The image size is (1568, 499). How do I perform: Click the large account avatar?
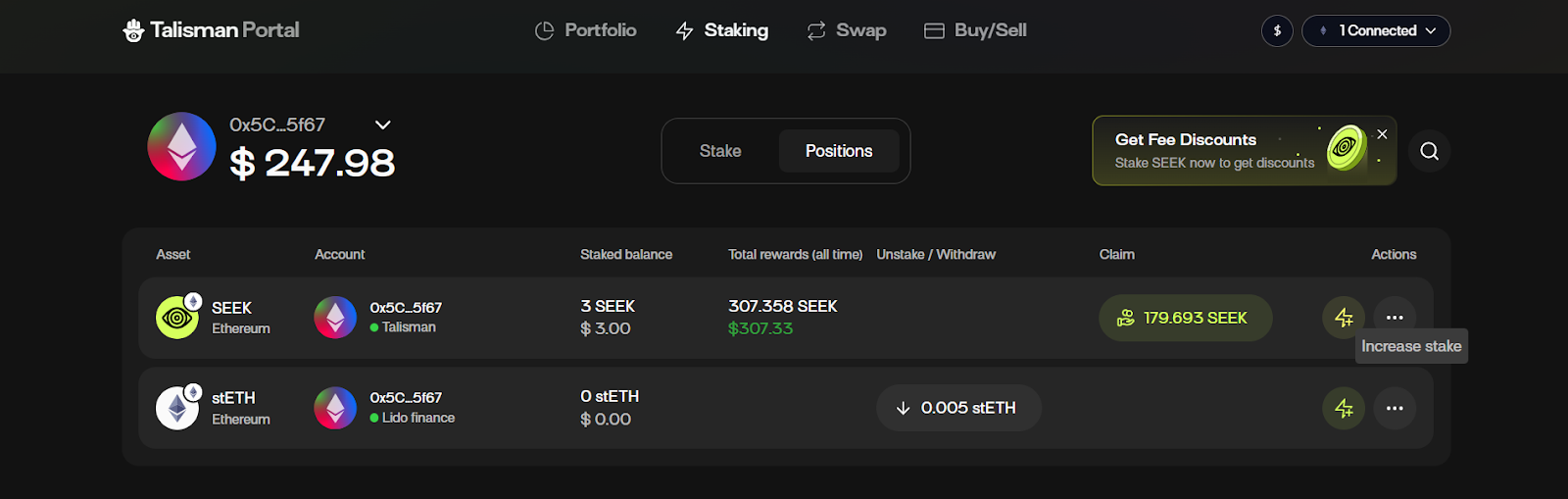pyautogui.click(x=181, y=147)
